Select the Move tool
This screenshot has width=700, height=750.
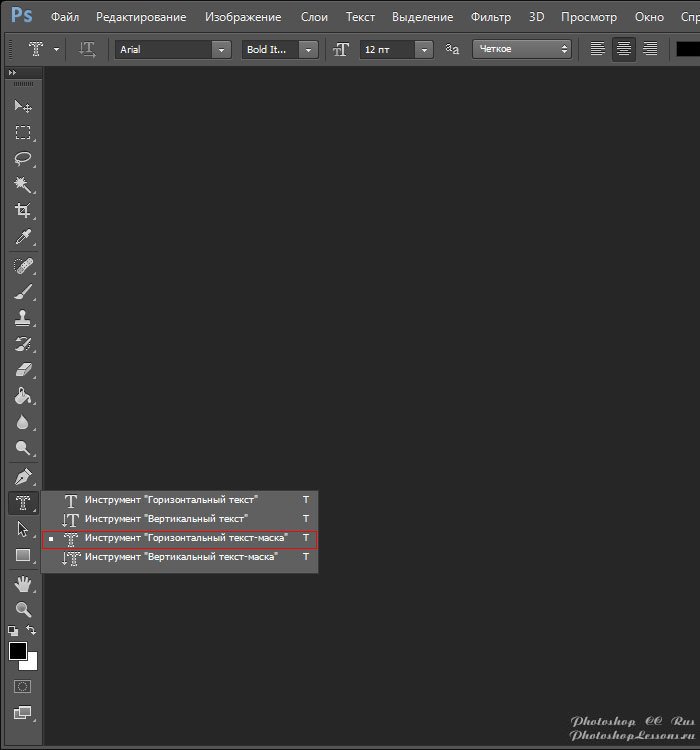[x=22, y=106]
